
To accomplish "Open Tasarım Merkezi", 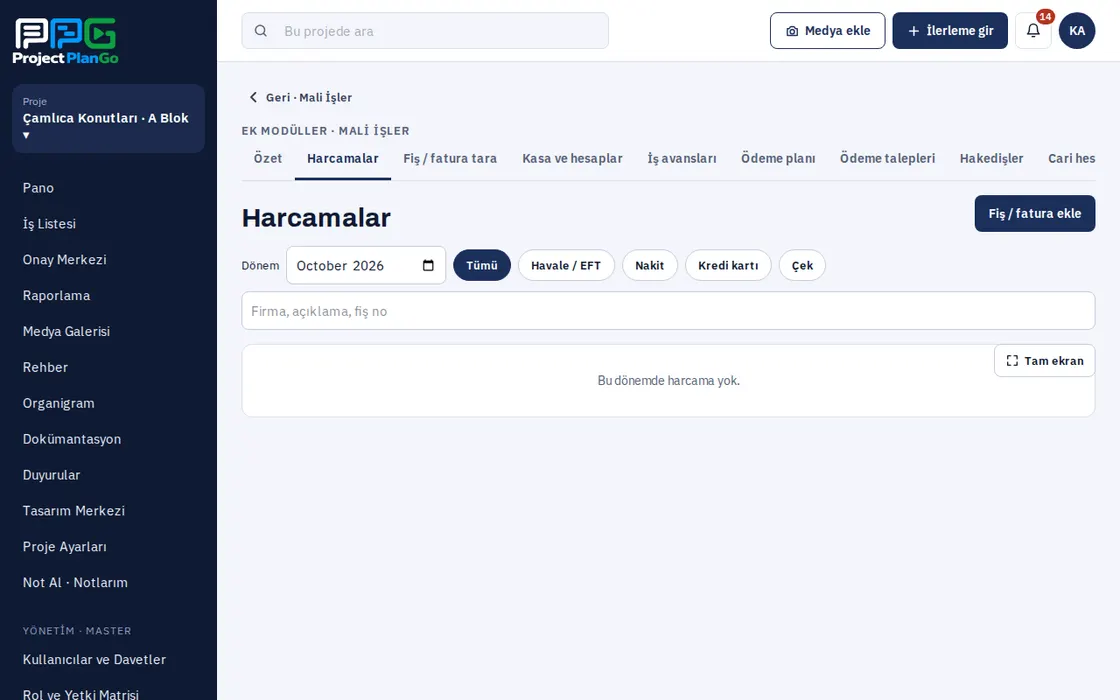I will [109, 511].
